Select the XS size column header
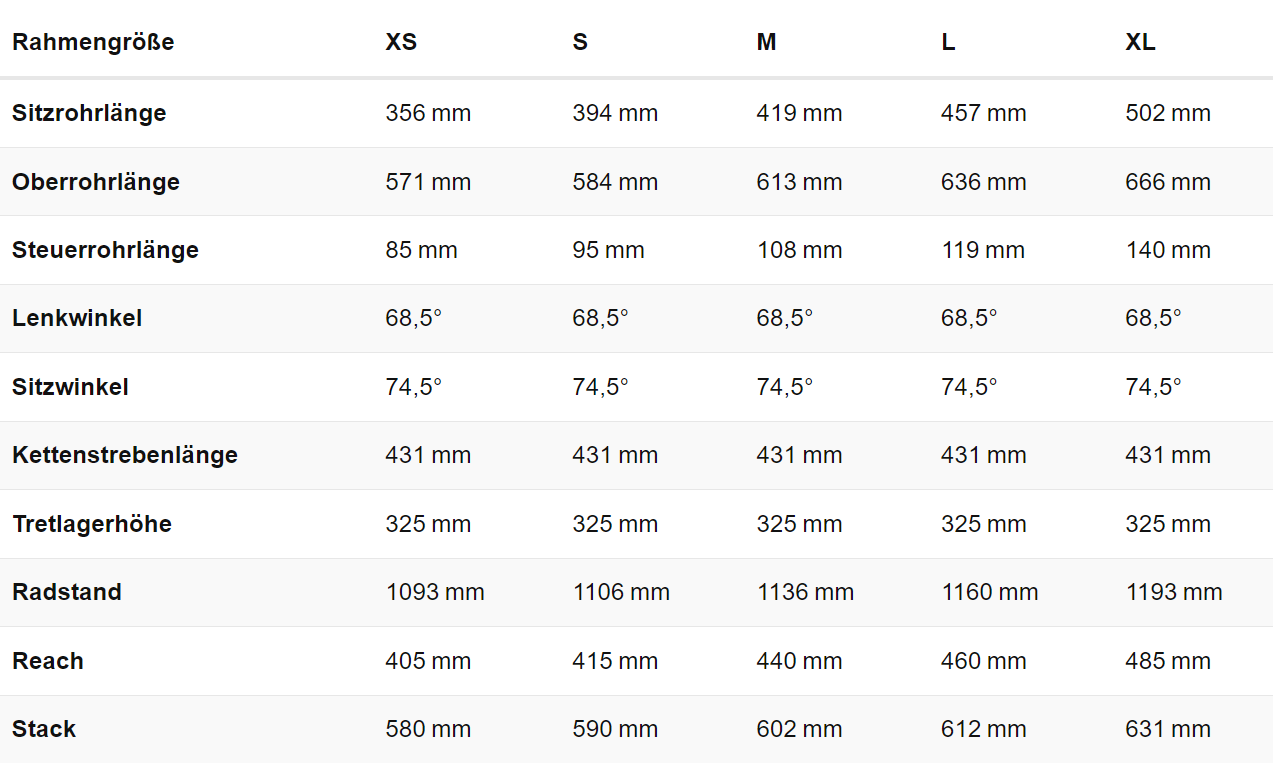The height and width of the screenshot is (771, 1273). [x=401, y=42]
